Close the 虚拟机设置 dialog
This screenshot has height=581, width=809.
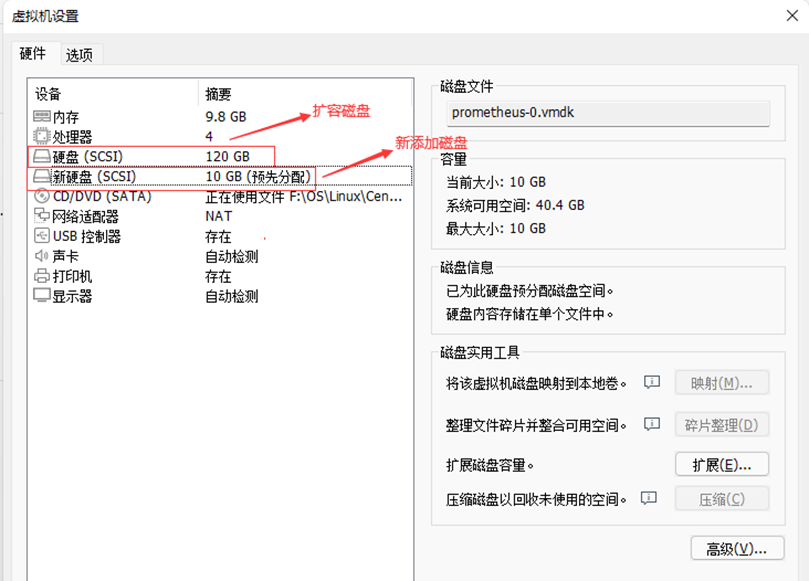792,16
